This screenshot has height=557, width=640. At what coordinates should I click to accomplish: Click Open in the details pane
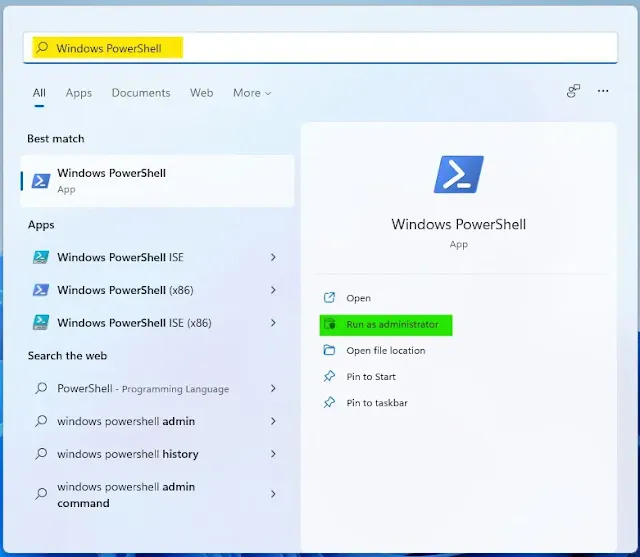click(358, 298)
